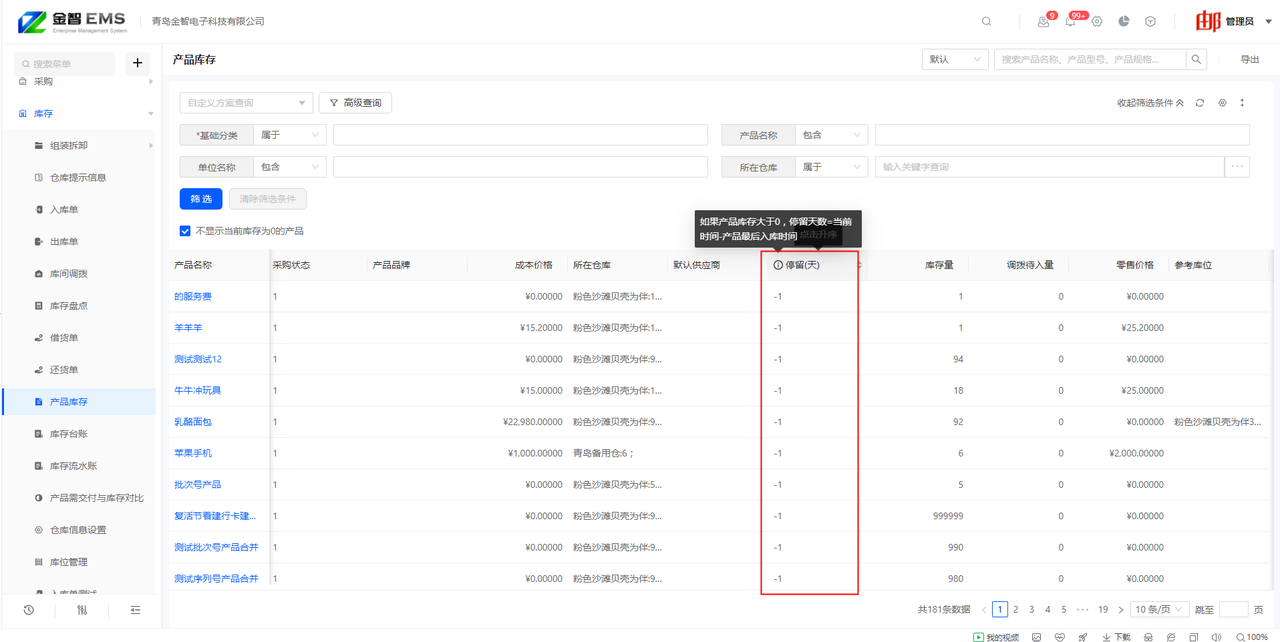1280x642 pixels.
Task: Open 出库单 in the sidebar
Action: (64, 242)
